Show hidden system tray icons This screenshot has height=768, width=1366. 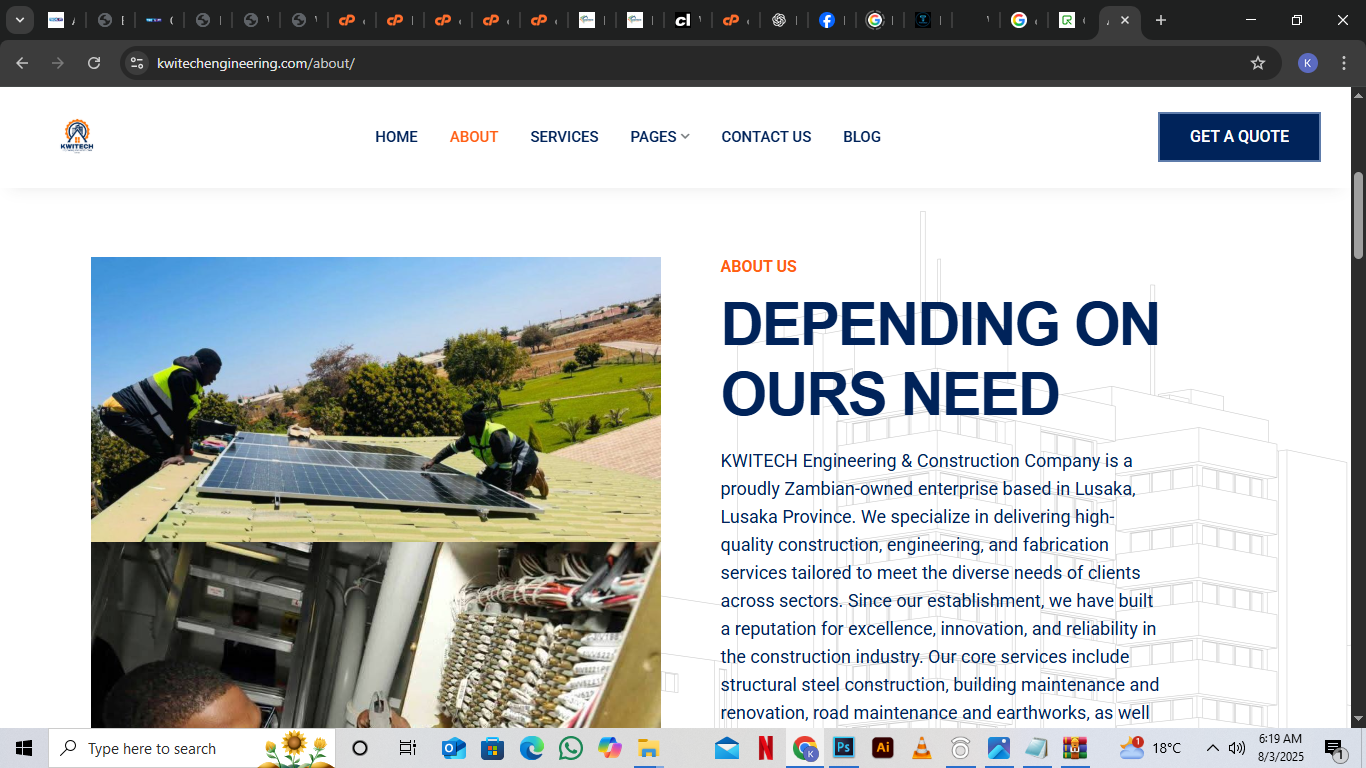click(1212, 748)
